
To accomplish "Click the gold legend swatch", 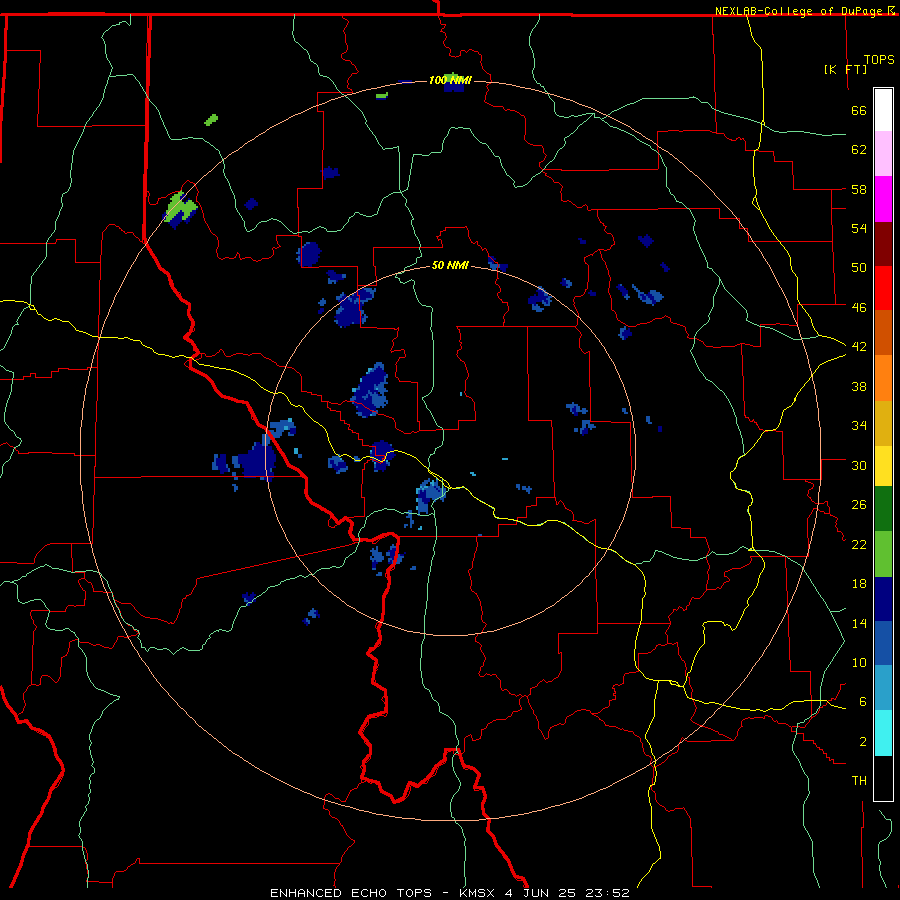I will 883,423.
